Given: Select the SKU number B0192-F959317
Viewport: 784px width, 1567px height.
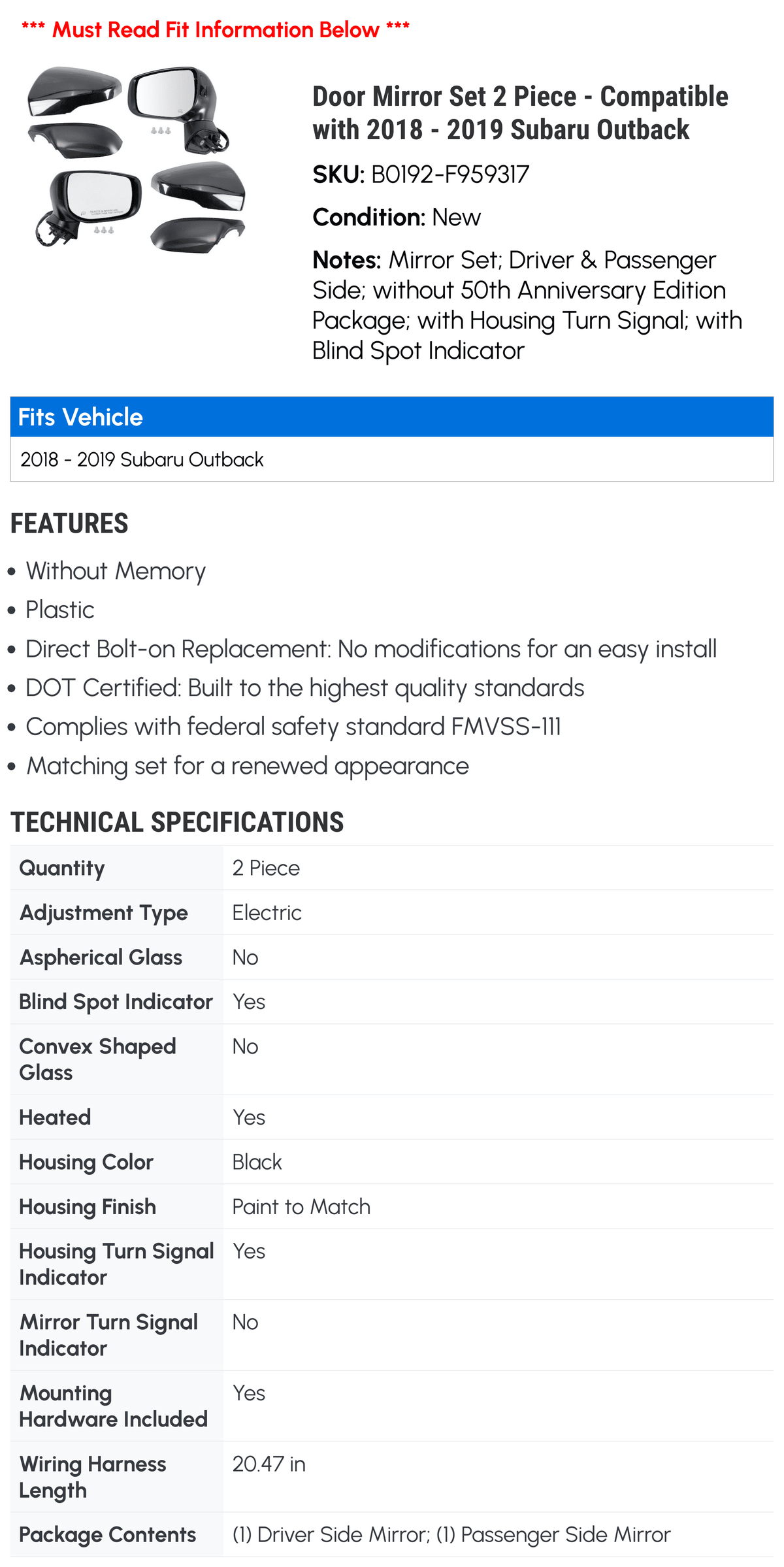Looking at the screenshot, I should click(x=450, y=174).
